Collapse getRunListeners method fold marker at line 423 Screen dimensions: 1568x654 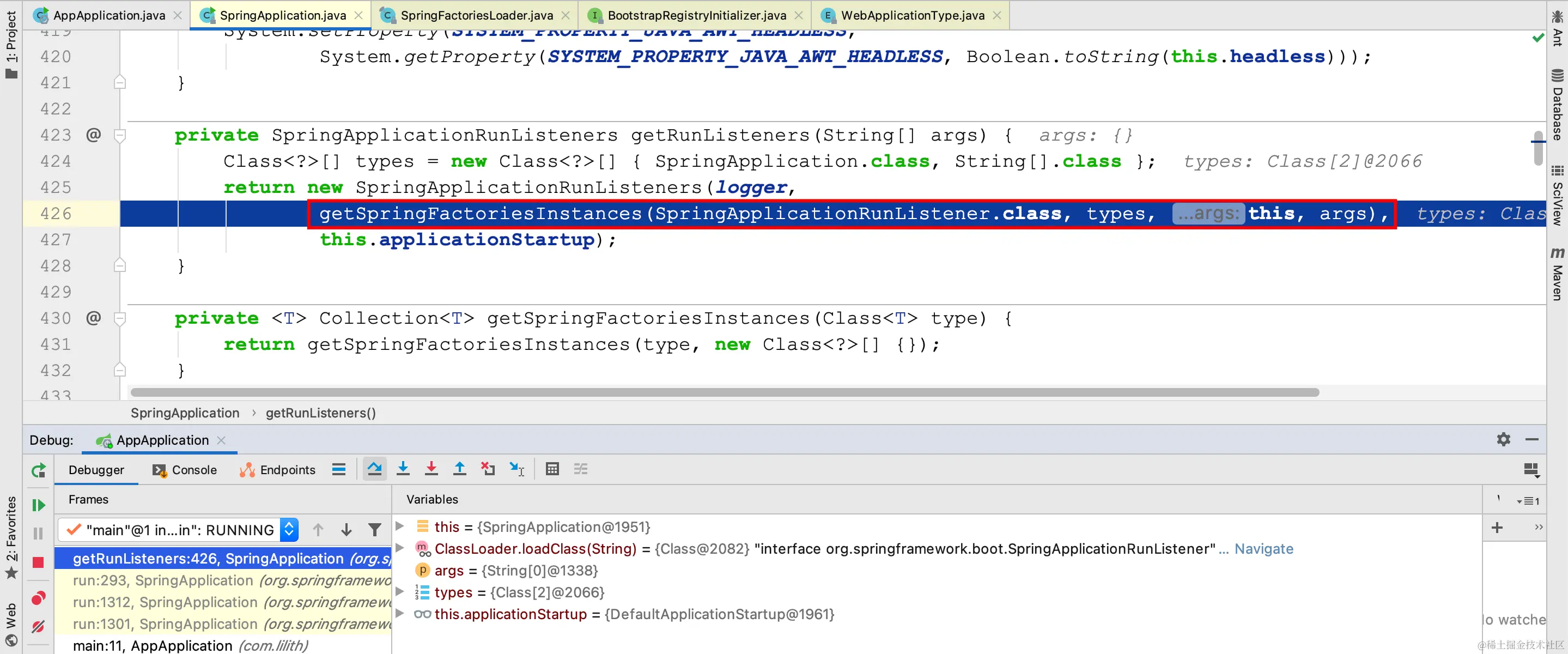pos(120,135)
